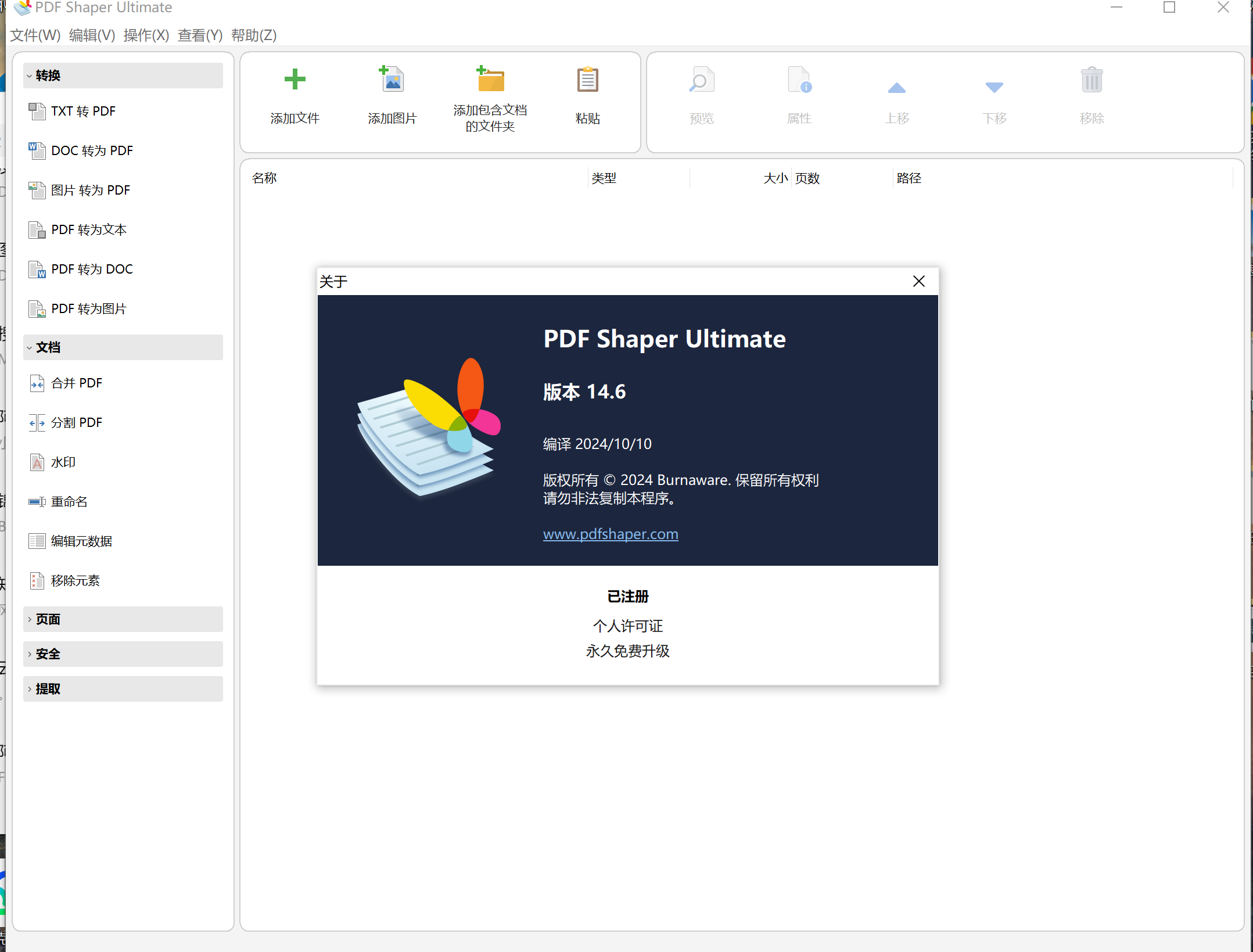Screen dimensions: 1253x952
Task: Click the 编译 2024/10/10 text
Action: 597,444
